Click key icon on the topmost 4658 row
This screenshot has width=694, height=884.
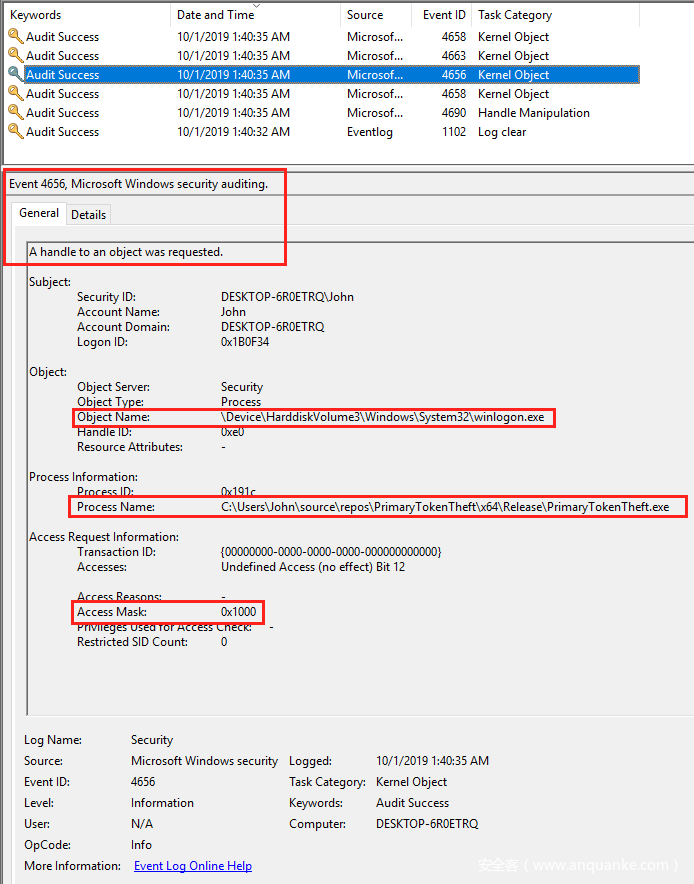pyautogui.click(x=15, y=37)
